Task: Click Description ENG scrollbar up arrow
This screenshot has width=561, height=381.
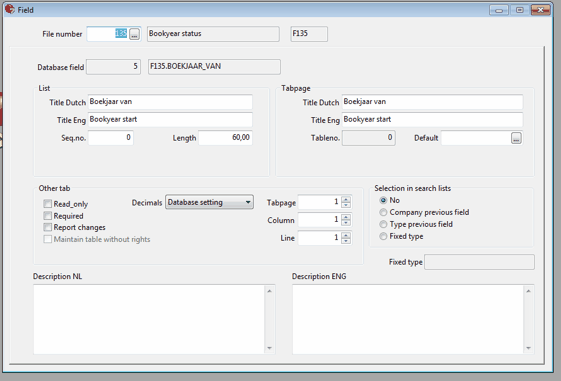Action: 528,291
